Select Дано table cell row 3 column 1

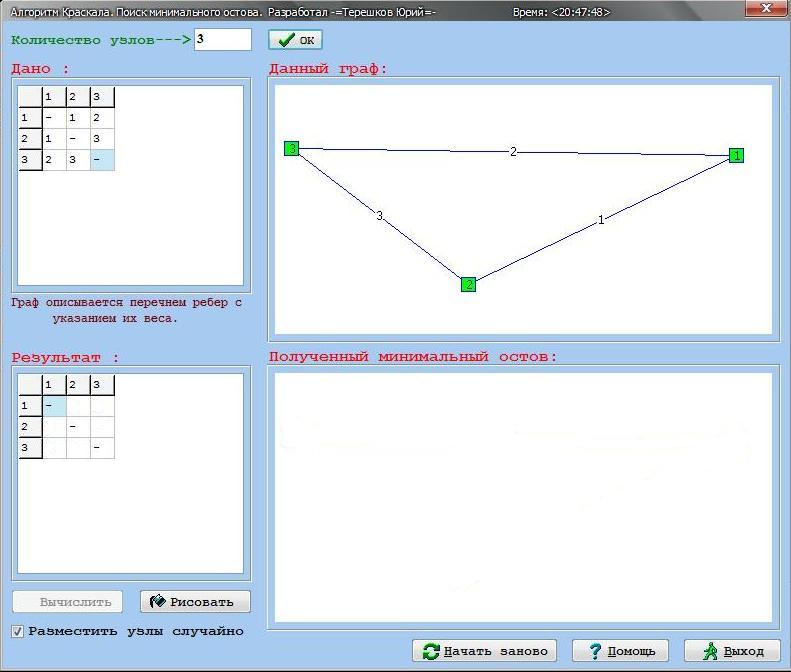(54, 160)
